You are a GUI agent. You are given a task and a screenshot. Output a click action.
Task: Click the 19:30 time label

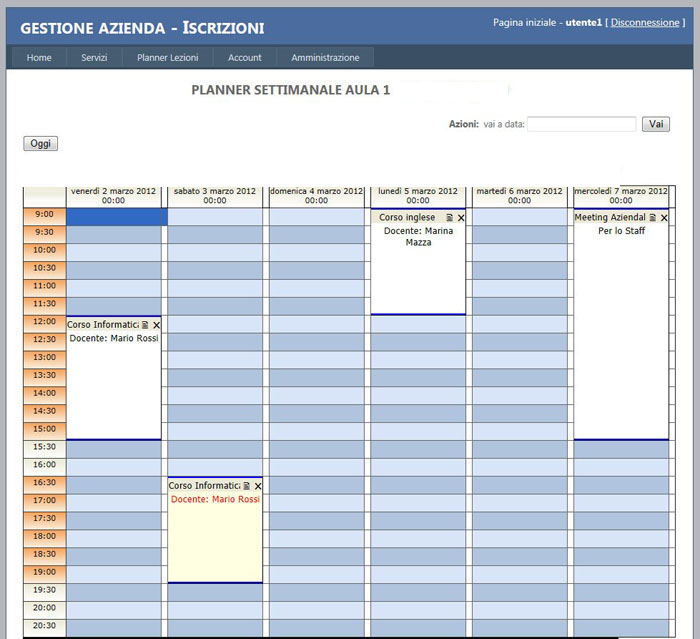tap(44, 590)
